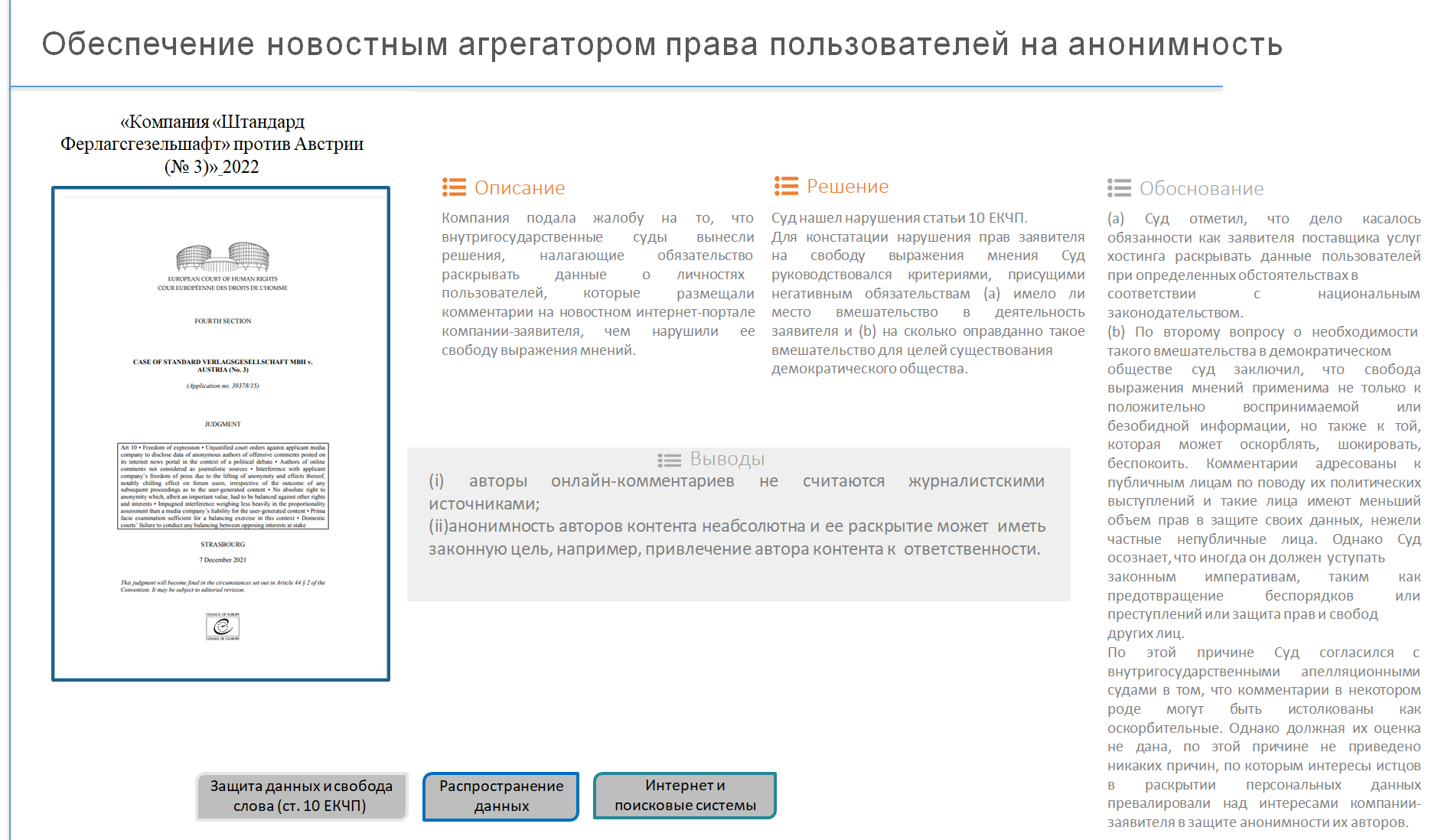This screenshot has height=840, width=1438.
Task: Click the list icon beside Описание
Action: point(454,187)
